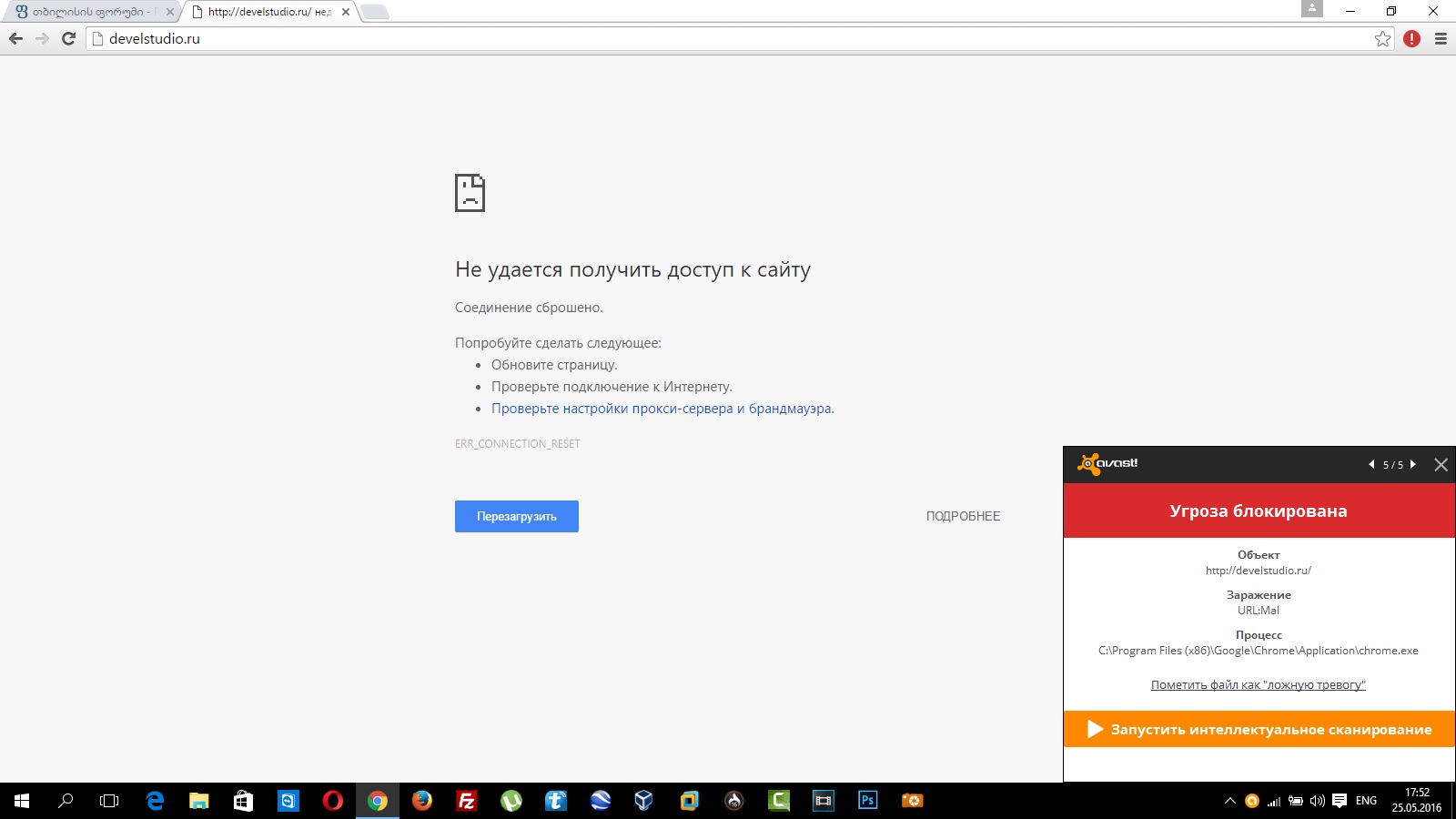Click the Chrome taskbar icon
This screenshot has height=819, width=1456.
click(378, 801)
